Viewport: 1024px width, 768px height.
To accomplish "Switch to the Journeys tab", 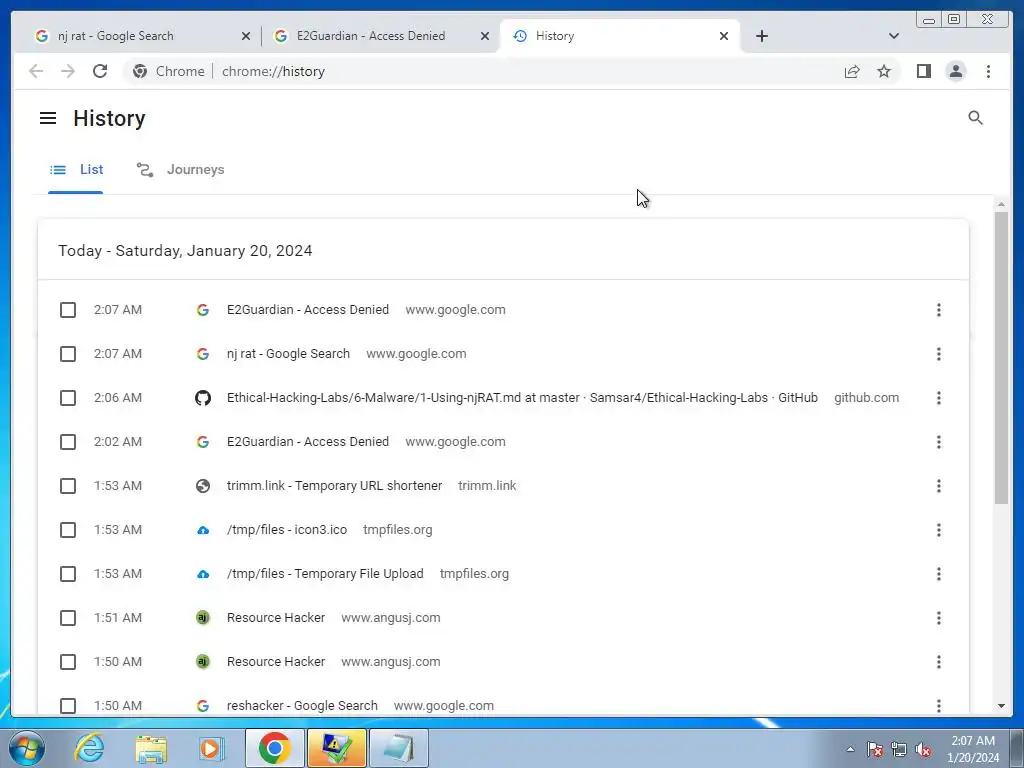I will tap(180, 170).
